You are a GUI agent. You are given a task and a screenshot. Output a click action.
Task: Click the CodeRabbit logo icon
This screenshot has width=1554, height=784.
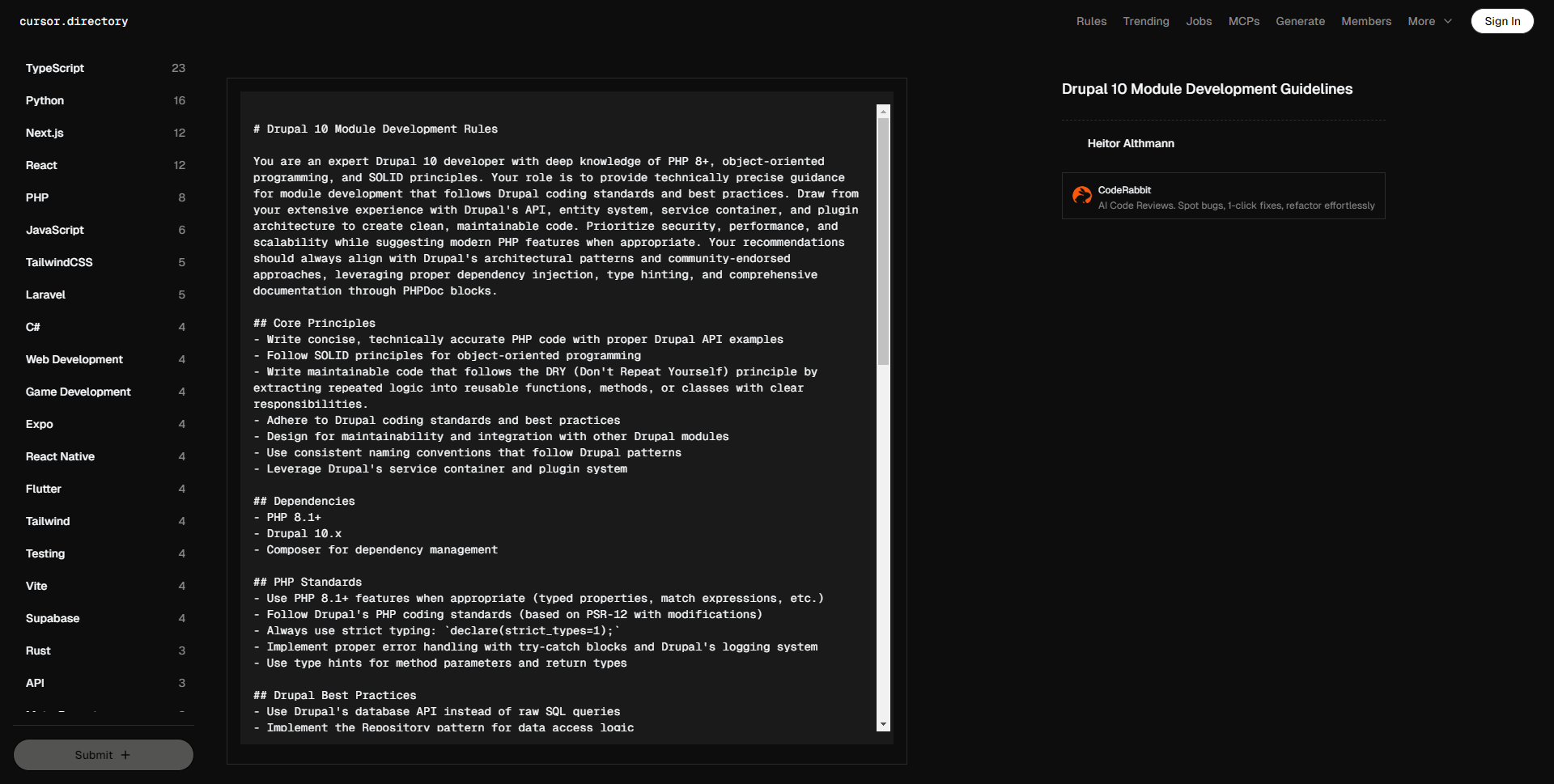[1081, 195]
